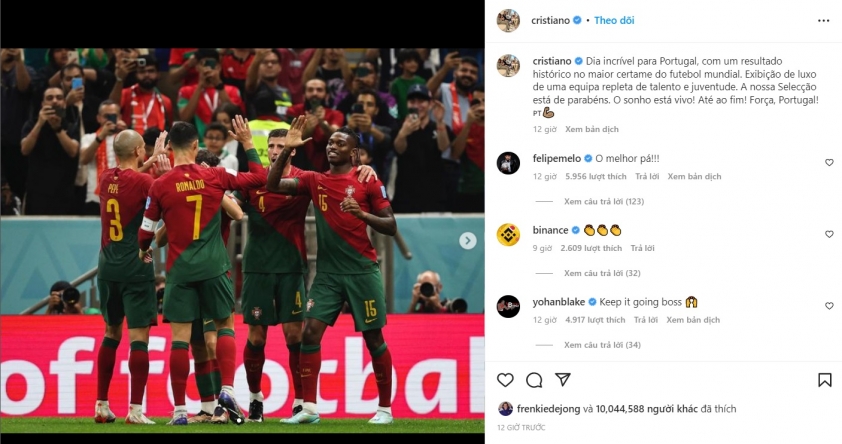Follow cristiano via Theo dõi link
The image size is (842, 444).
click(614, 20)
